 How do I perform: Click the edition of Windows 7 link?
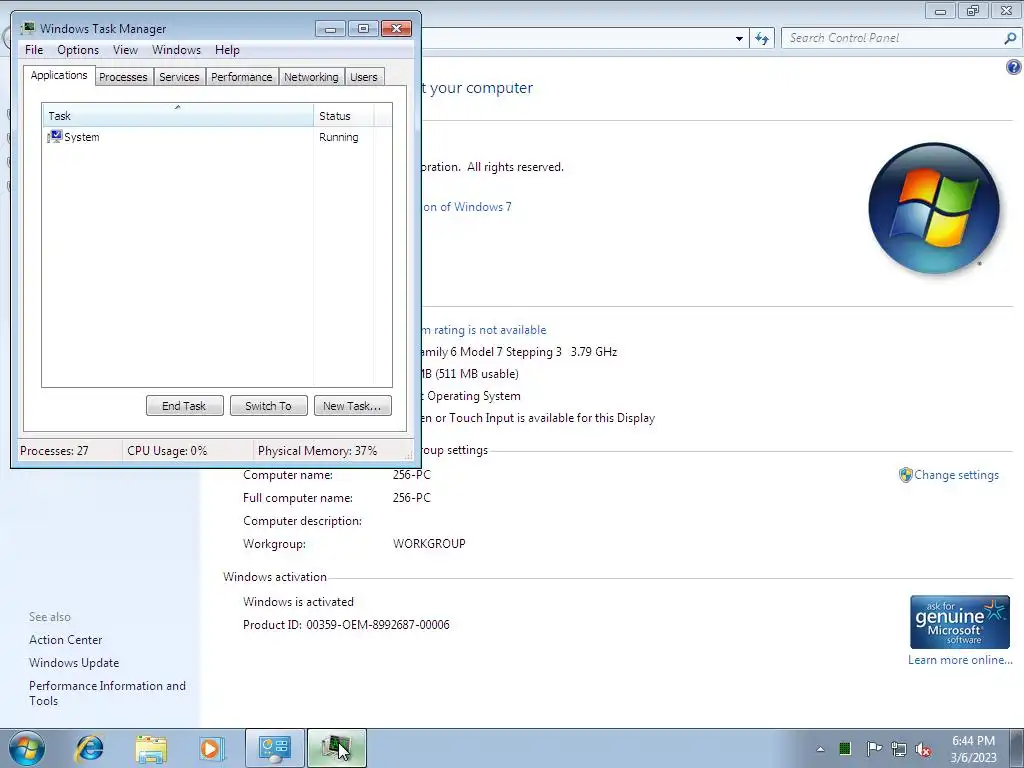click(x=467, y=207)
